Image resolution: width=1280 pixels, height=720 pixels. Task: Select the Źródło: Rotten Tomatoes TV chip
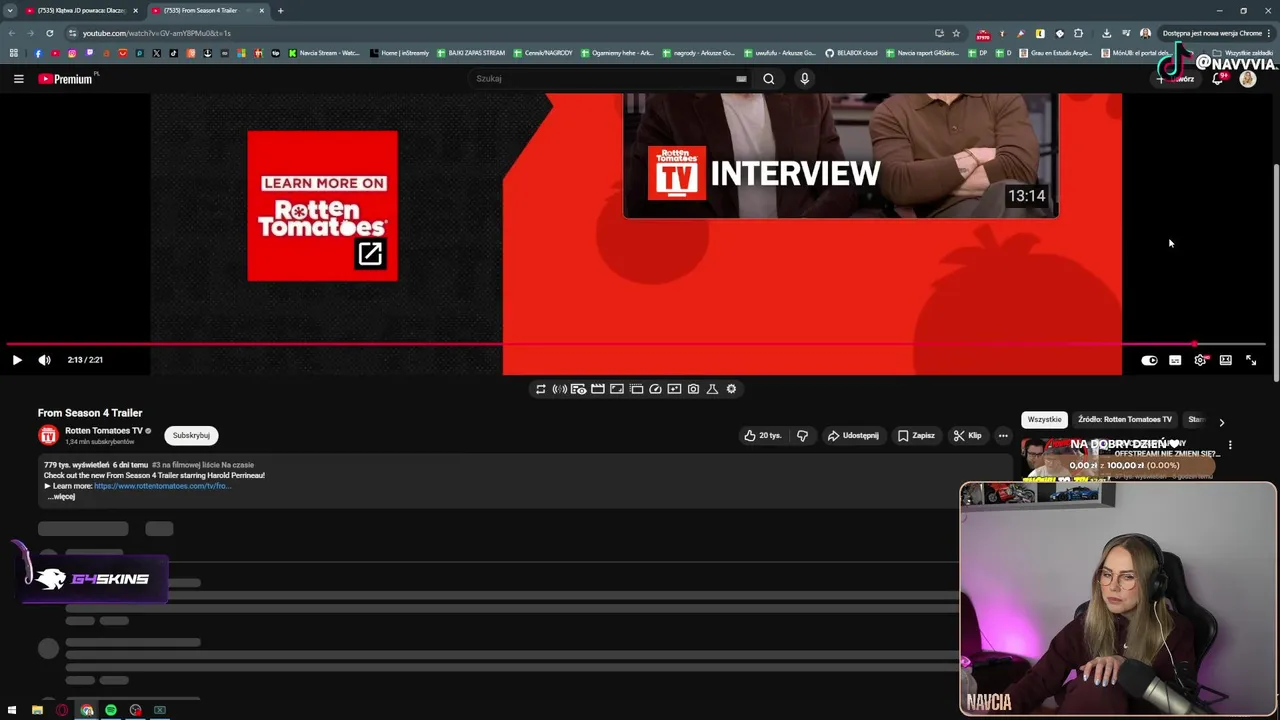coord(1125,420)
